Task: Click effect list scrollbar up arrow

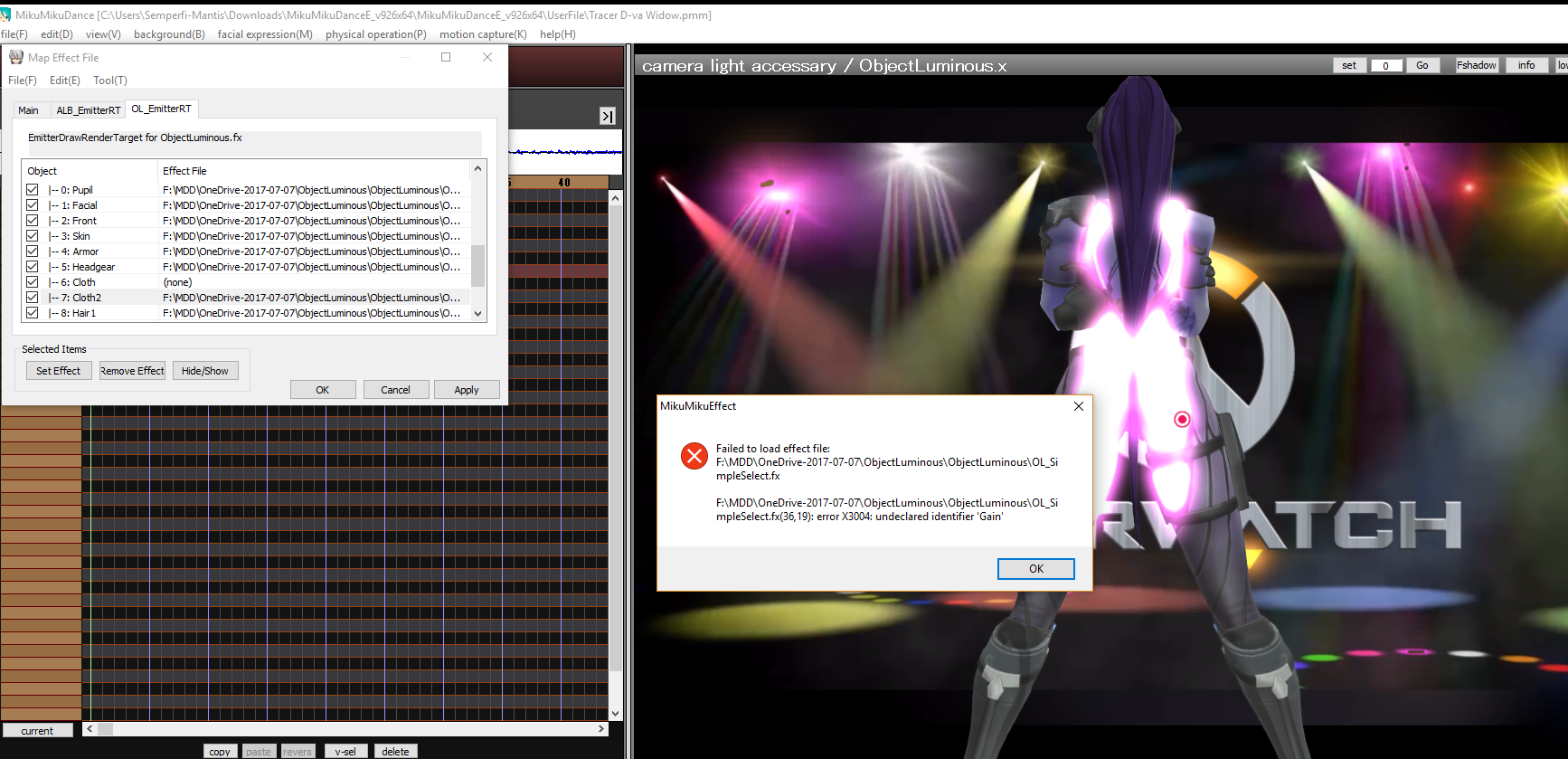Action: (478, 168)
